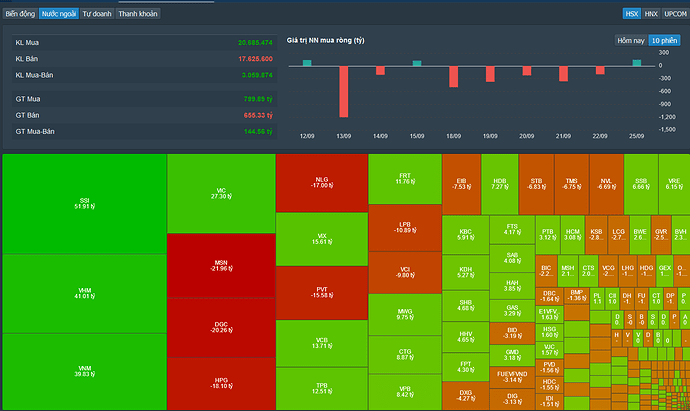Select the Nước ngoài tab

(x=59, y=14)
